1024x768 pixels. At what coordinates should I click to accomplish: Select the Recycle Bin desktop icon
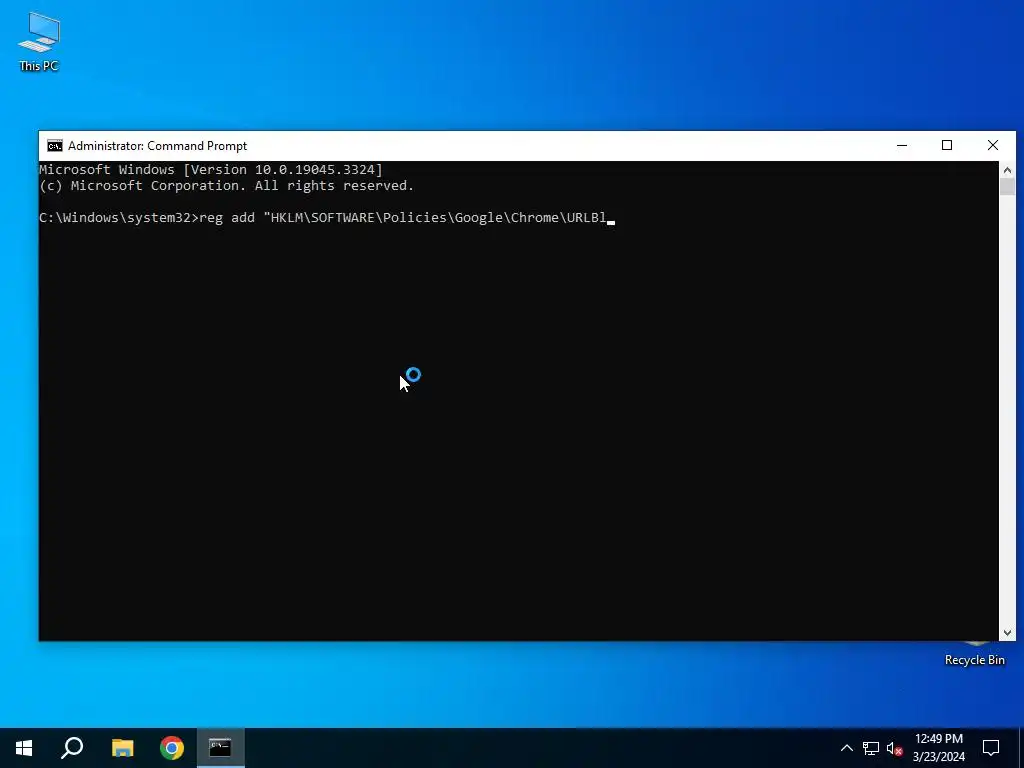point(974,654)
